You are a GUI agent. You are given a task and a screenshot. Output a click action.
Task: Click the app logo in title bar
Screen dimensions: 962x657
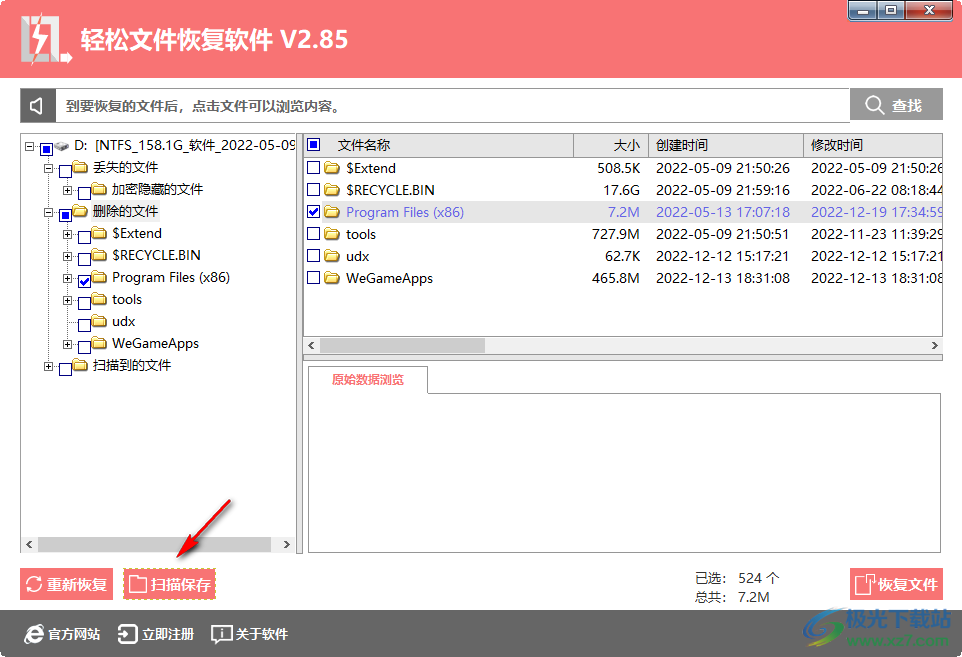(x=44, y=40)
